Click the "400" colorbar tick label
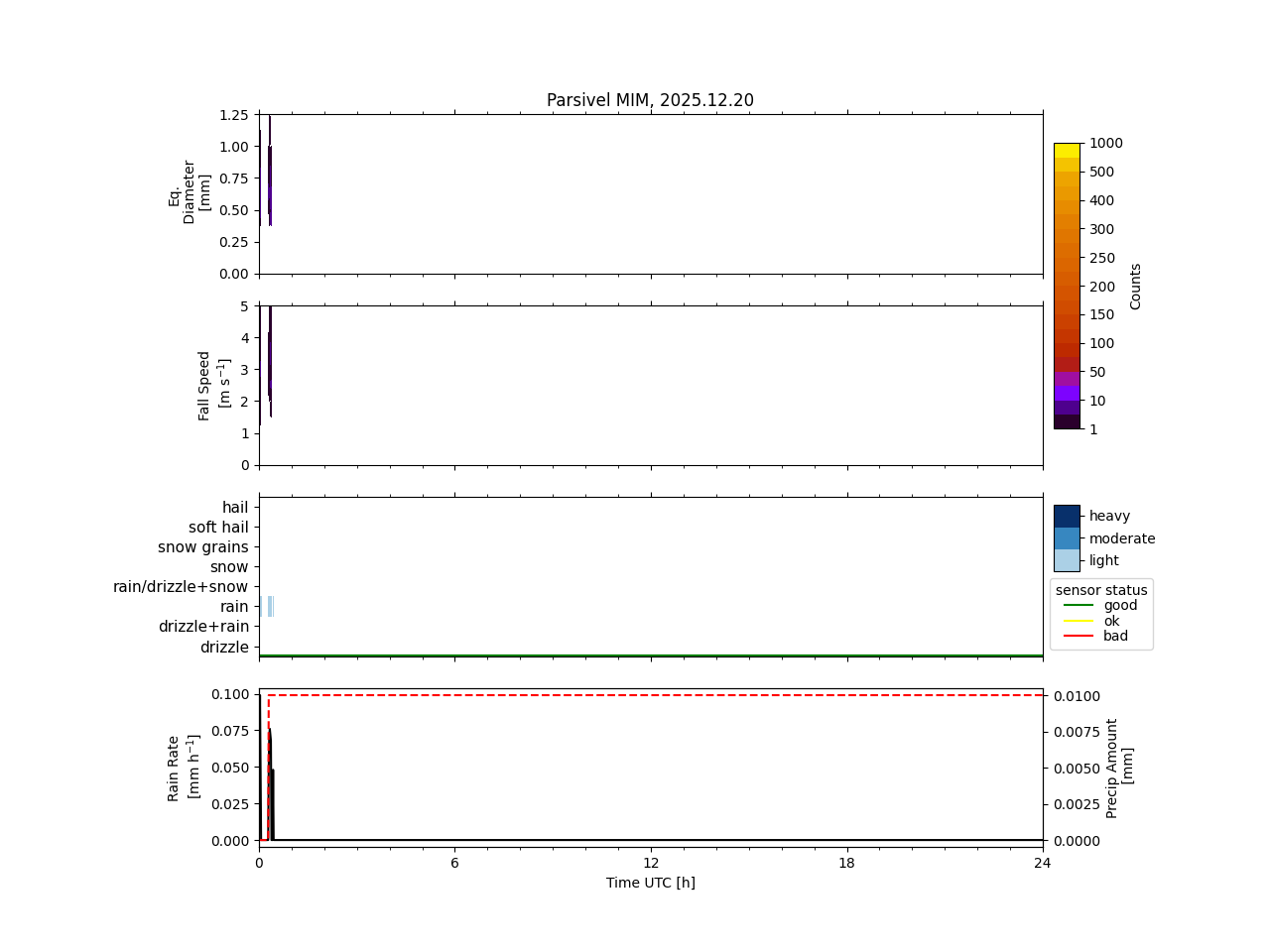This screenshot has height=952, width=1270. (1102, 200)
